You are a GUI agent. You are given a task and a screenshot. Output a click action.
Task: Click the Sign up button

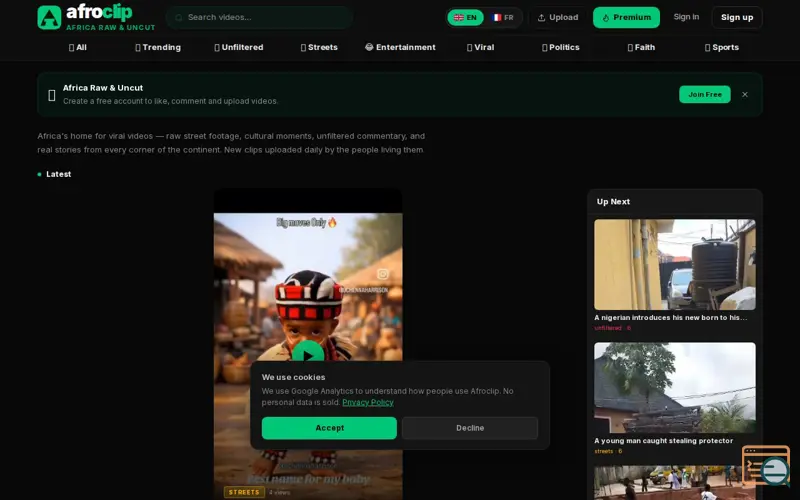(737, 17)
